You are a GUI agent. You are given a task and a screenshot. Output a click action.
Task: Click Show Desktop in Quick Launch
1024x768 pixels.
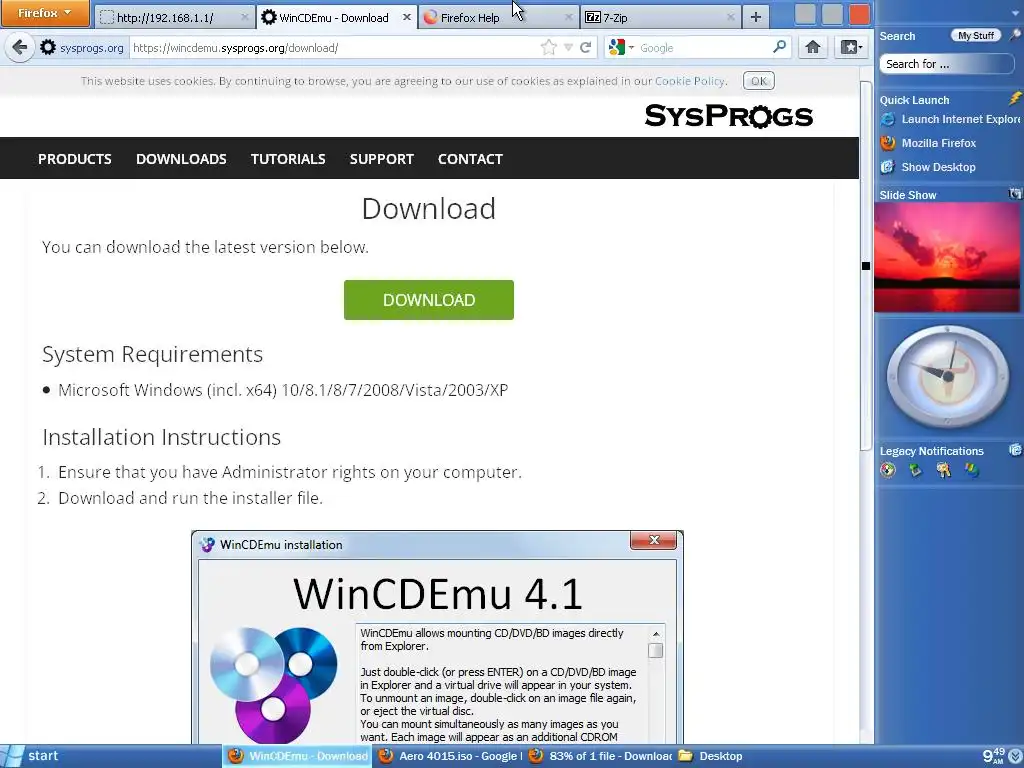point(928,167)
